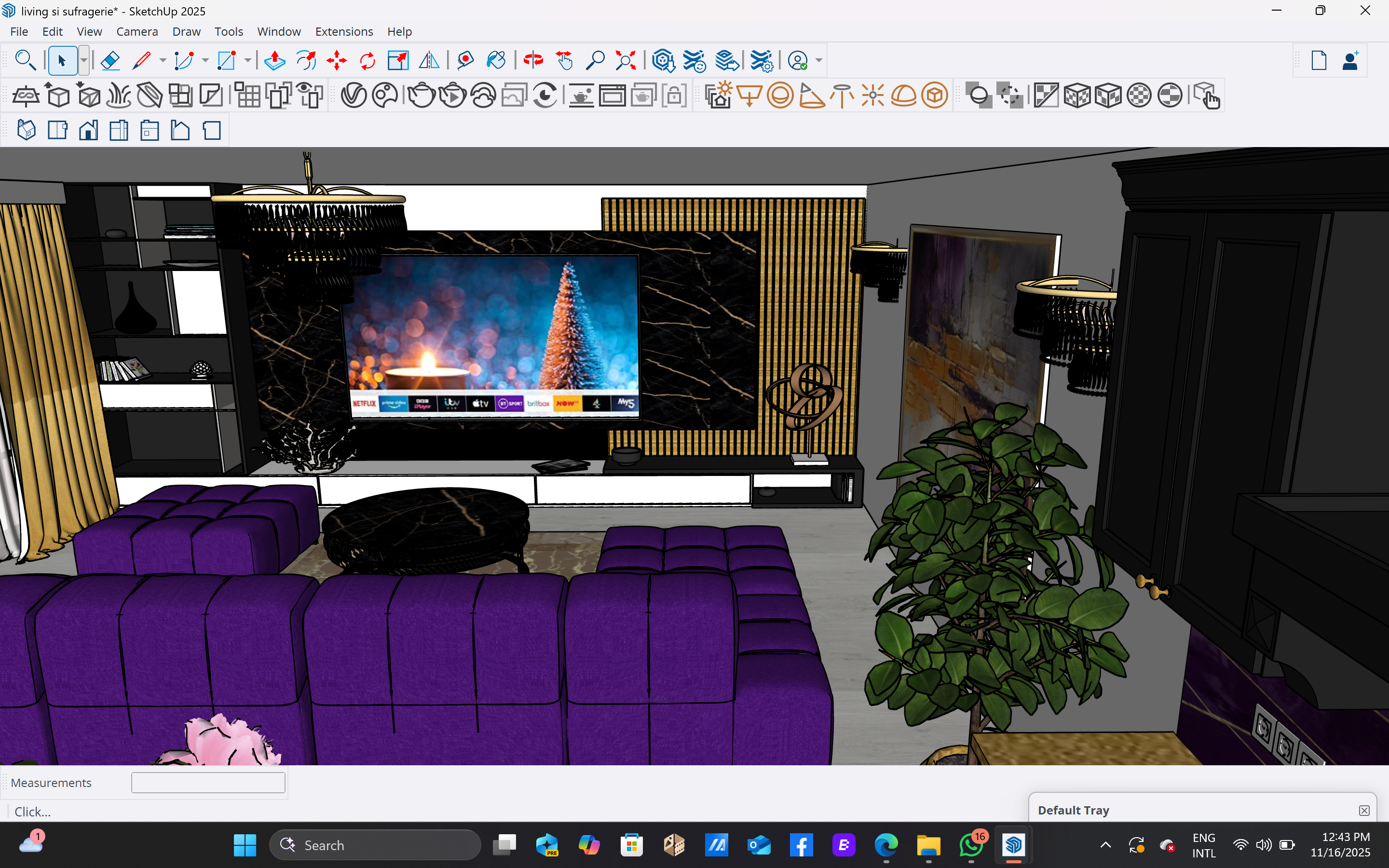Choose the Tape Measure tool

click(465, 60)
